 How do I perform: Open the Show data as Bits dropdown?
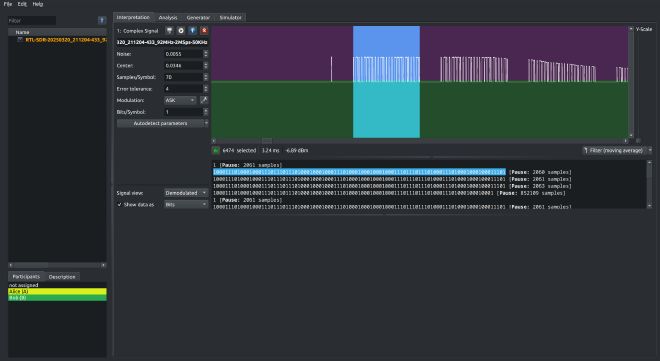pyautogui.click(x=186, y=204)
